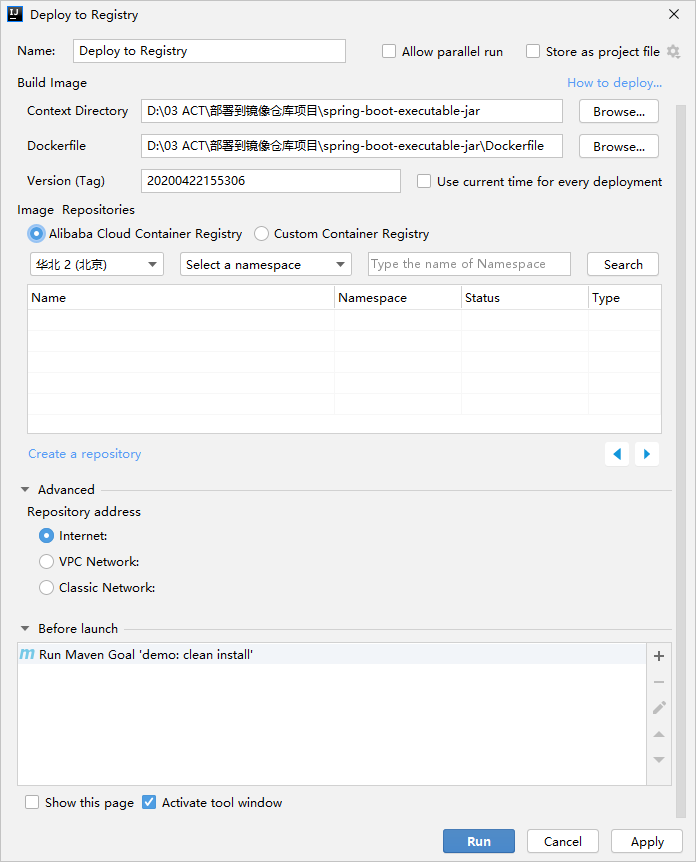Choose VPC Network repository address
Image resolution: width=696 pixels, height=862 pixels.
click(47, 561)
